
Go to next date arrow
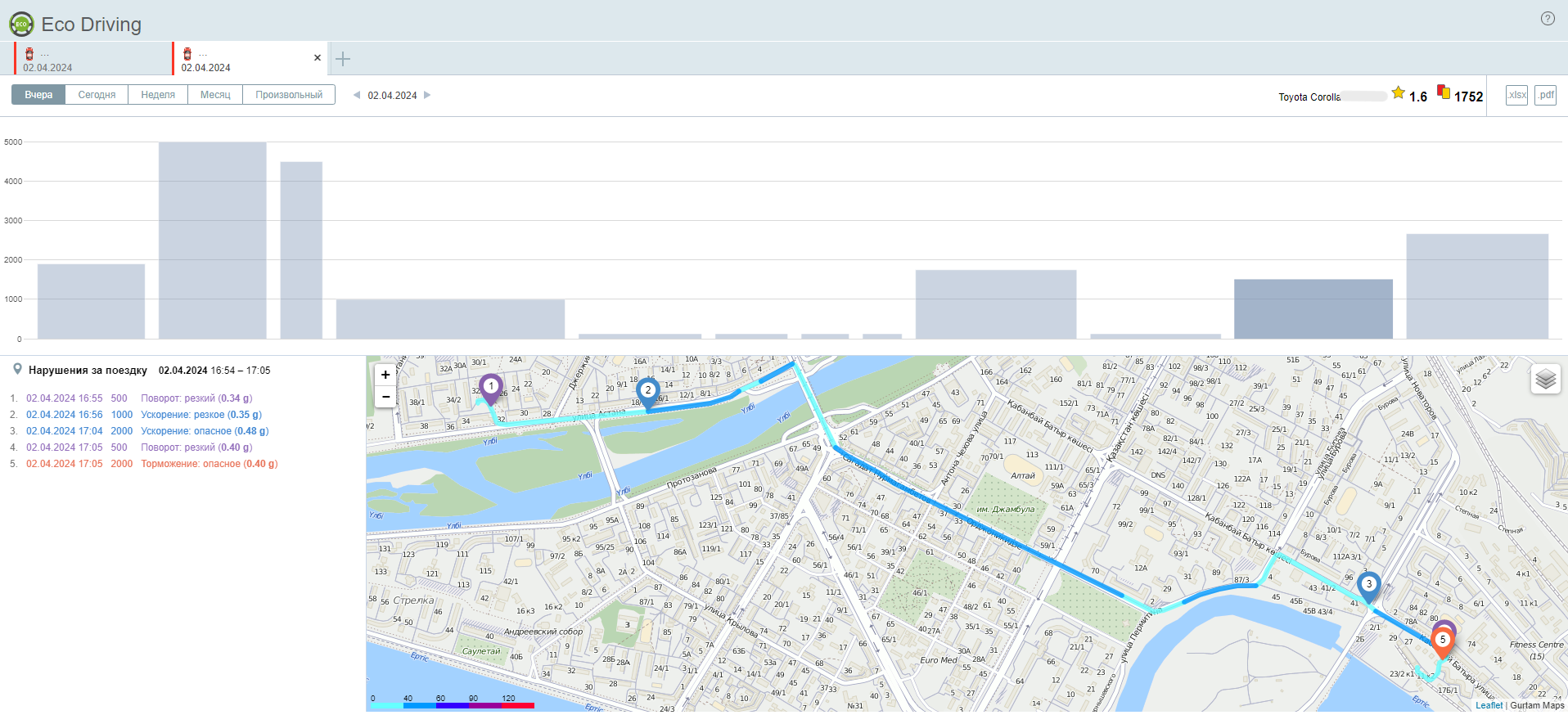click(427, 95)
